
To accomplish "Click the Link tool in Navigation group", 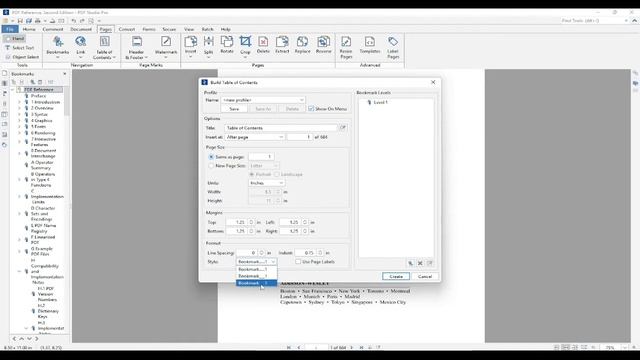I will [x=80, y=46].
